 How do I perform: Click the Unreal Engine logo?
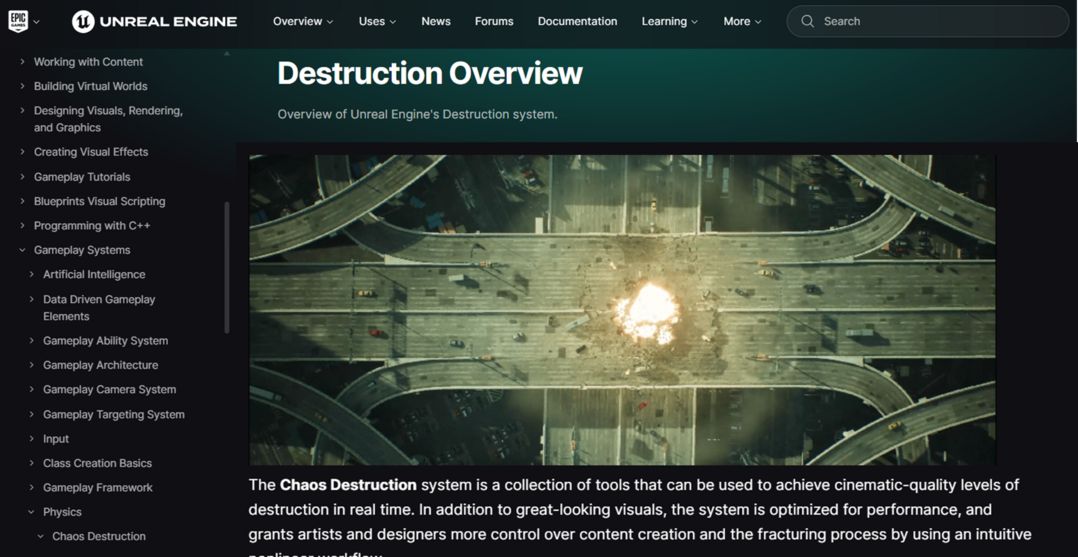(155, 21)
